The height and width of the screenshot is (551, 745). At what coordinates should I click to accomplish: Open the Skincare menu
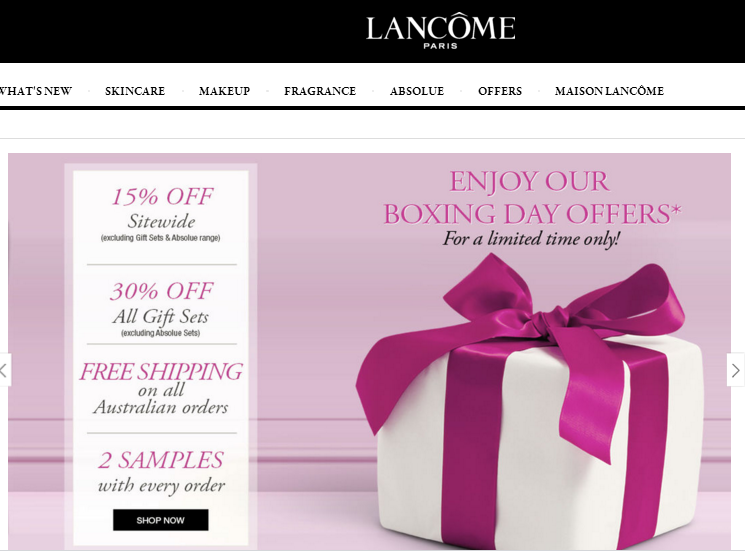[135, 91]
